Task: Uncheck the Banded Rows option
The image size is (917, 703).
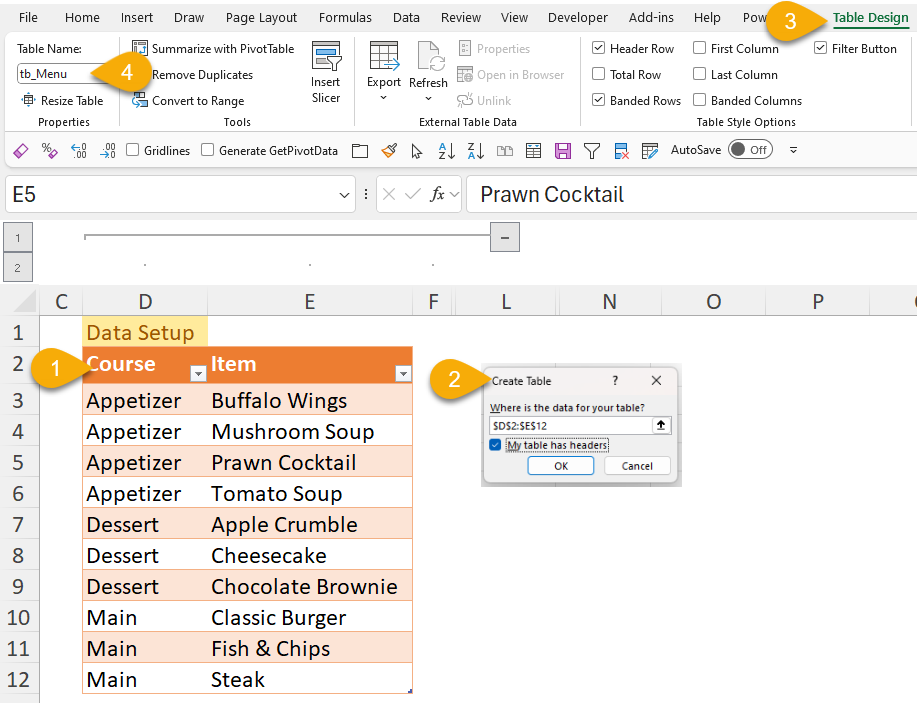Action: click(598, 100)
